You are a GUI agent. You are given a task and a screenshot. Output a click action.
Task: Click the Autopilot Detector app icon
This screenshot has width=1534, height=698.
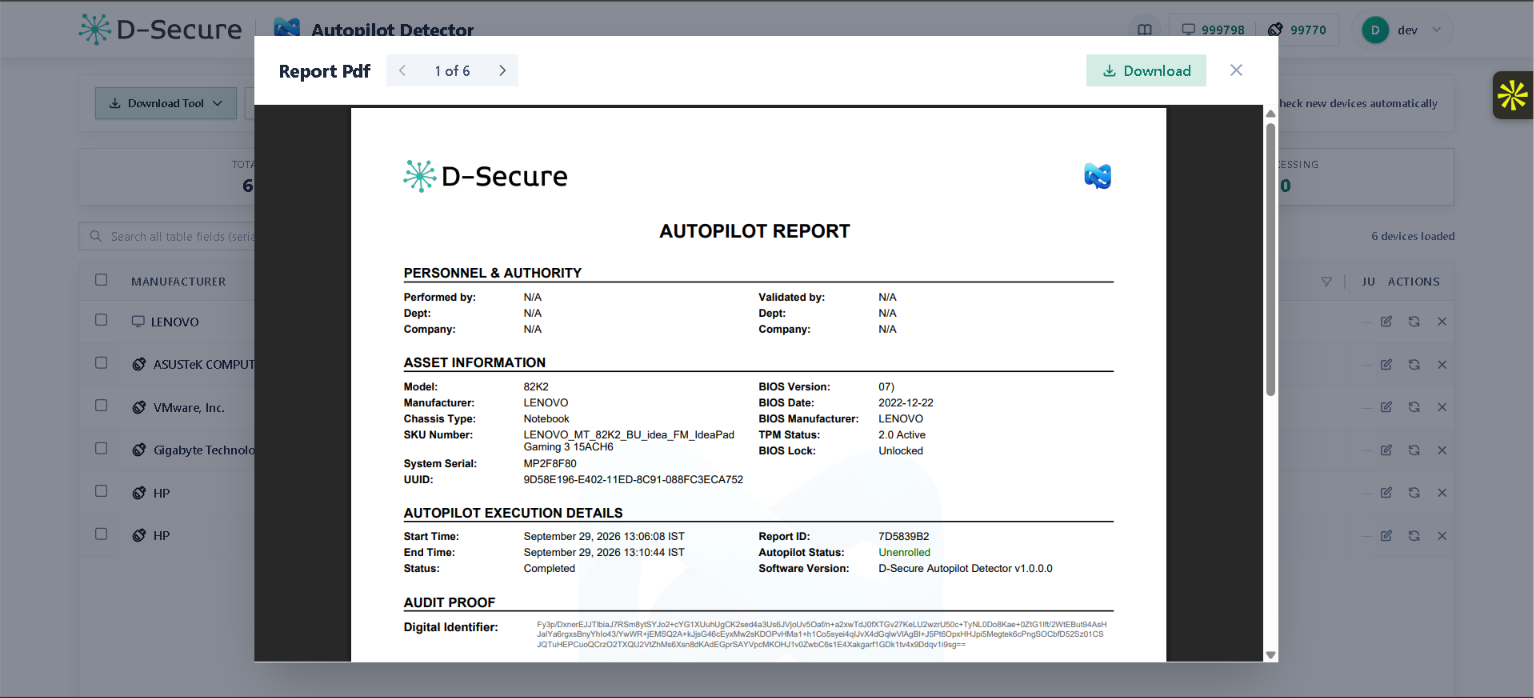[287, 29]
